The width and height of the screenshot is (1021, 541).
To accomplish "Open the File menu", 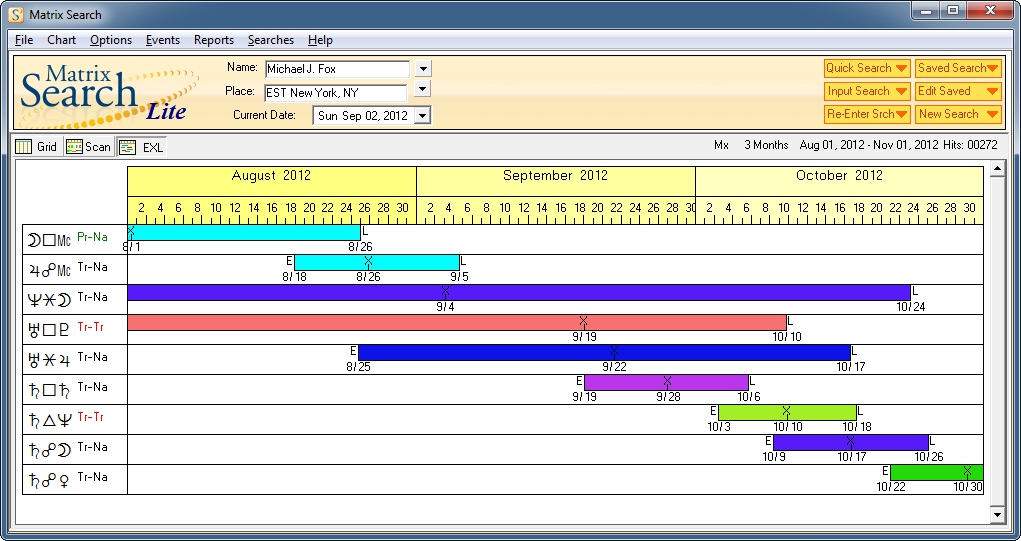I will coord(23,40).
